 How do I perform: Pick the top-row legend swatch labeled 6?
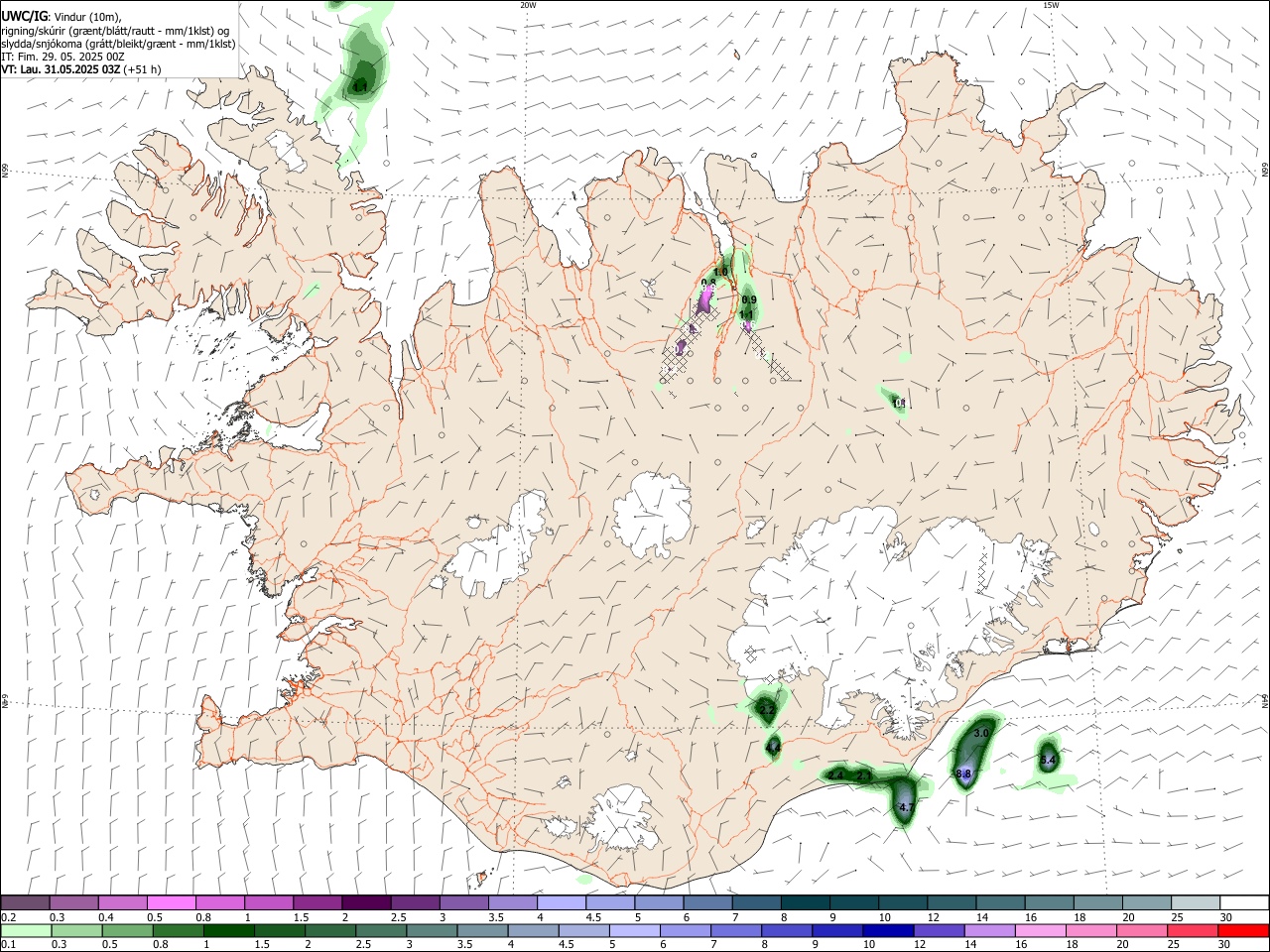[x=707, y=903]
